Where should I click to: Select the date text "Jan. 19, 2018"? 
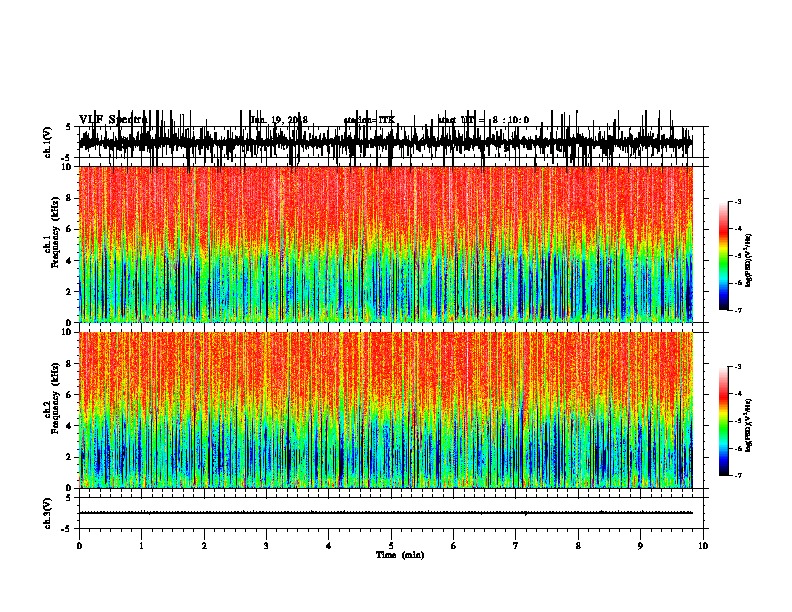279,120
